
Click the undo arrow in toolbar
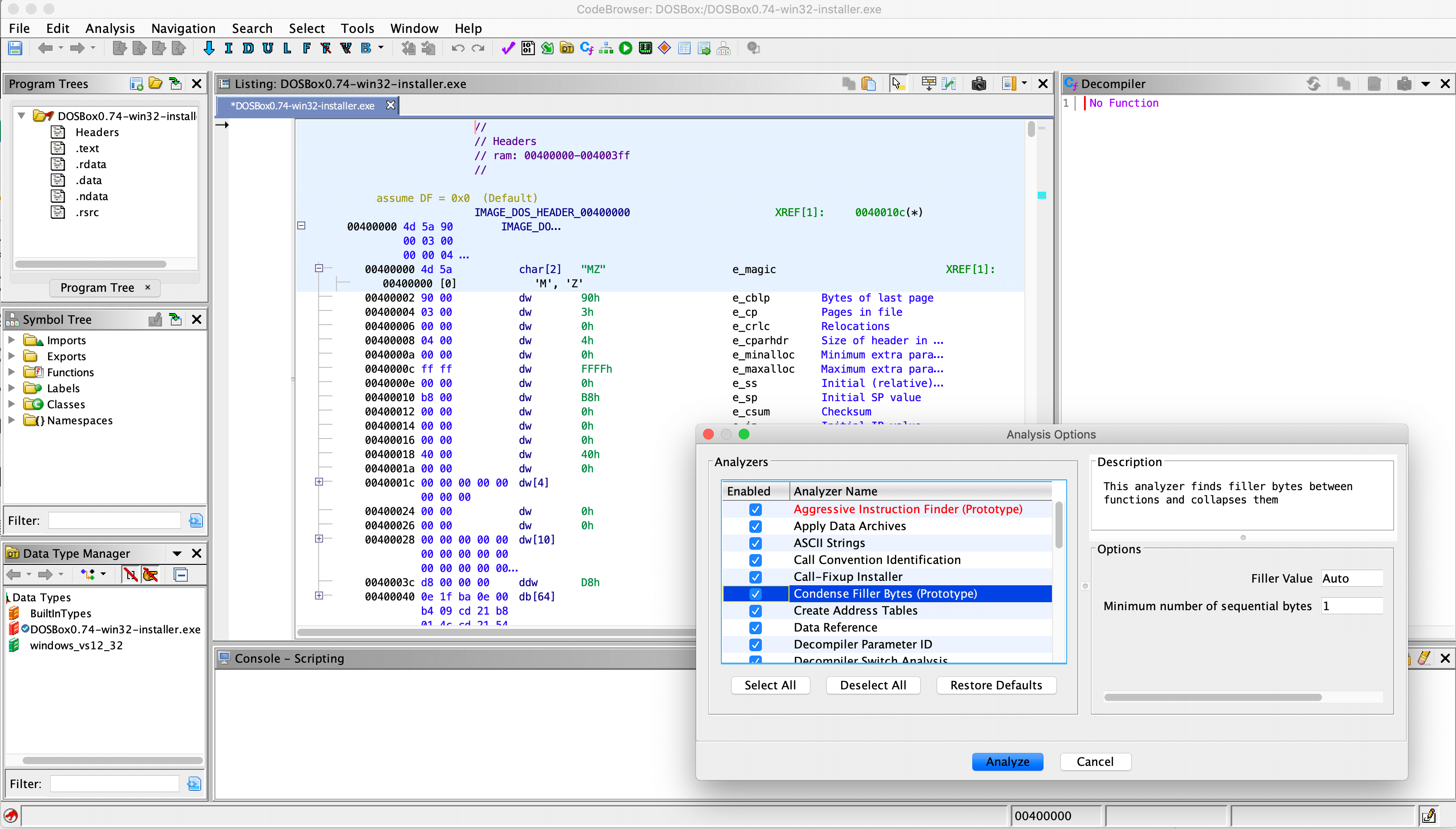(458, 48)
